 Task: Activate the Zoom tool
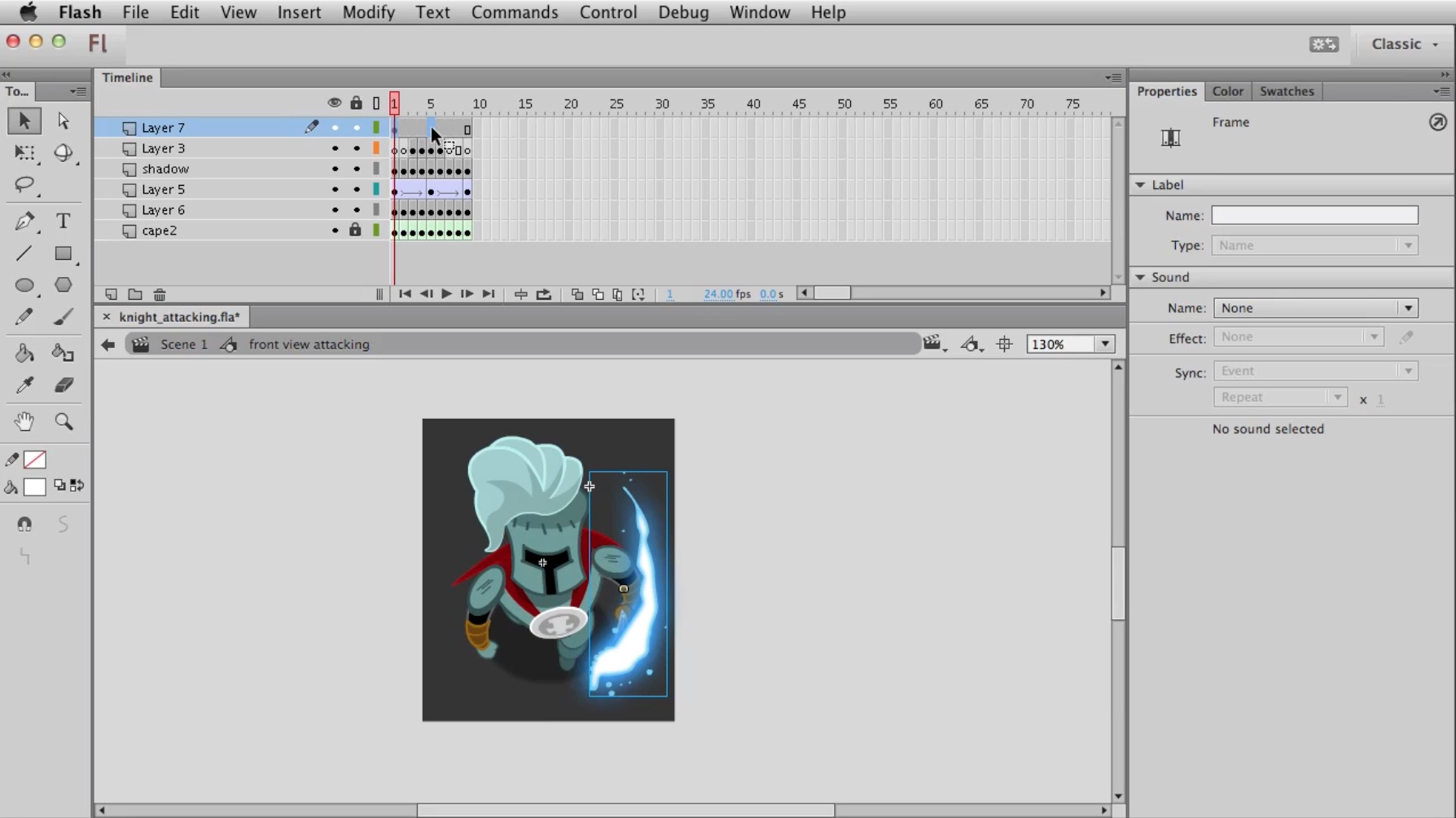click(64, 422)
